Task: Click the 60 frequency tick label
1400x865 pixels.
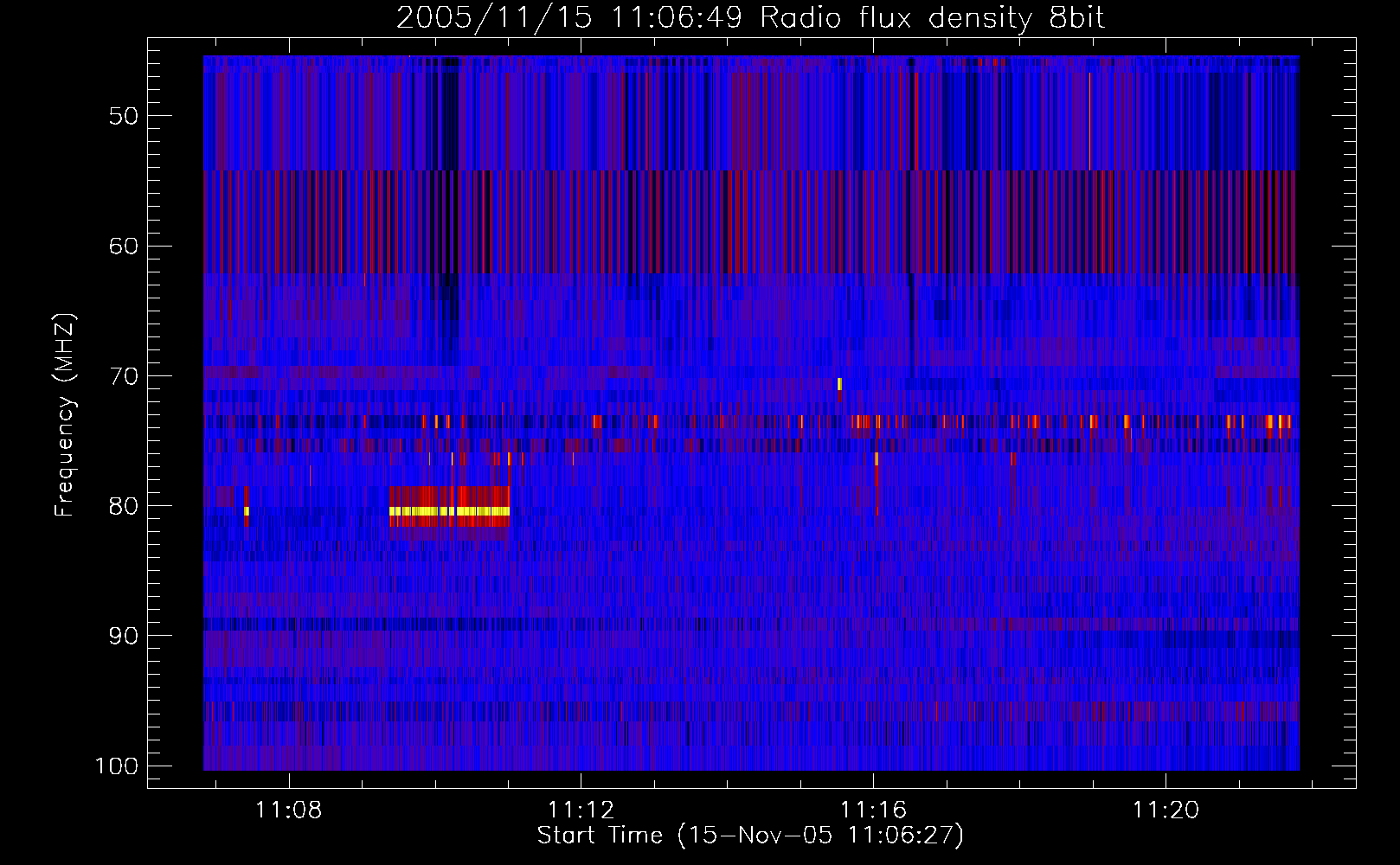Action: coord(123,246)
